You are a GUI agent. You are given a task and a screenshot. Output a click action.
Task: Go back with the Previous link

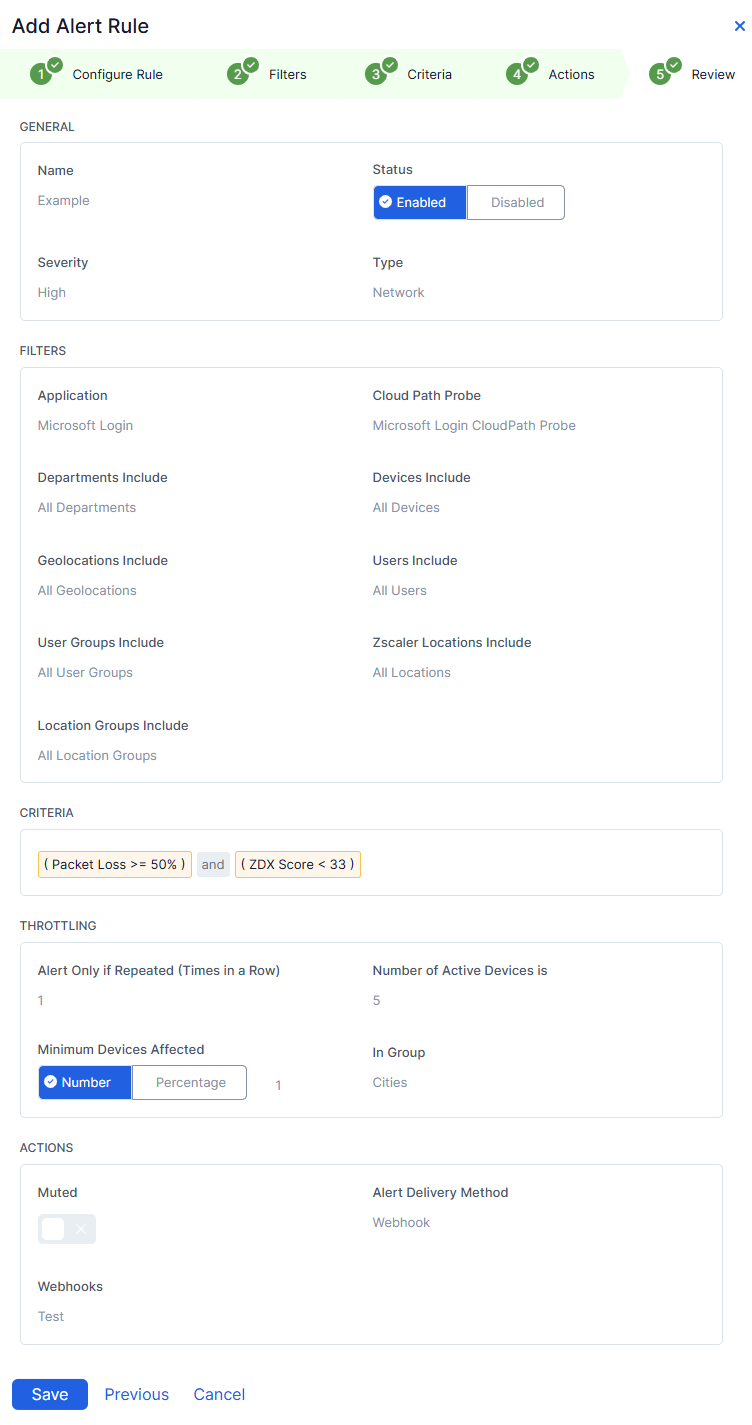[x=137, y=1394]
